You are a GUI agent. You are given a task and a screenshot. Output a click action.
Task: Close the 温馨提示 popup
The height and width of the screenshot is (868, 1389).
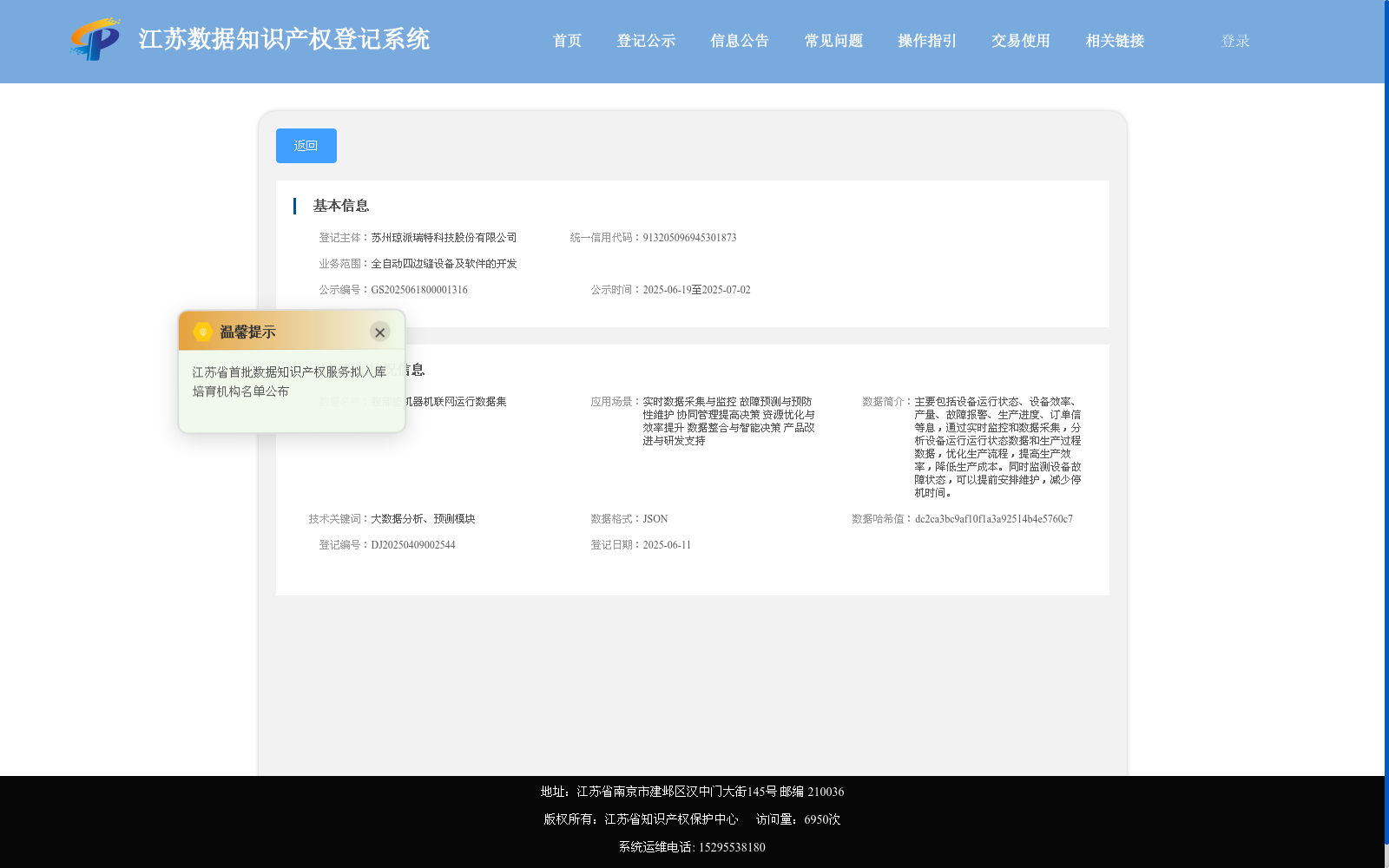click(379, 332)
